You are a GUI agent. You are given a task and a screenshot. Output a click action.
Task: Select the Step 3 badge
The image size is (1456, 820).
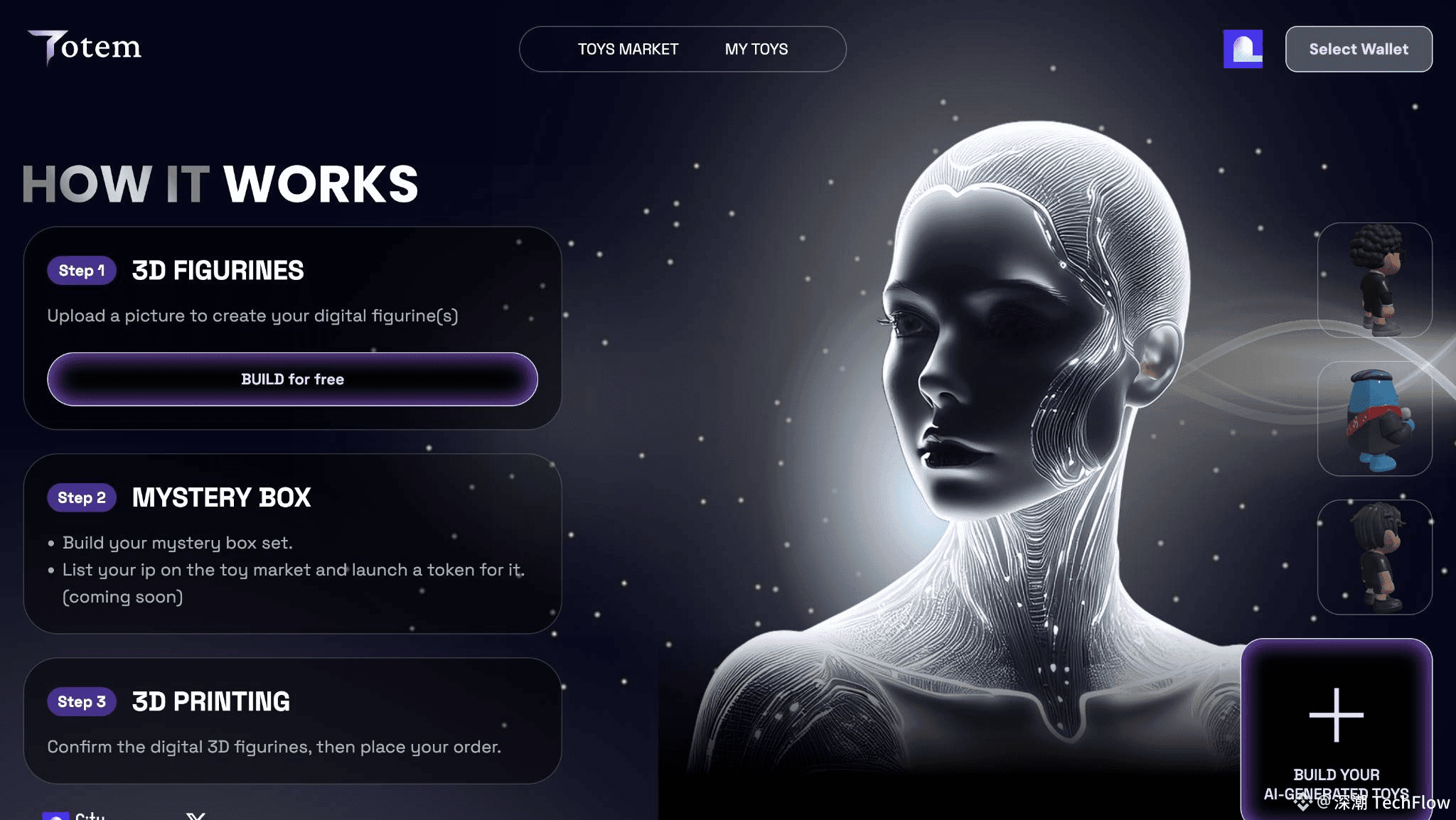pyautogui.click(x=82, y=701)
